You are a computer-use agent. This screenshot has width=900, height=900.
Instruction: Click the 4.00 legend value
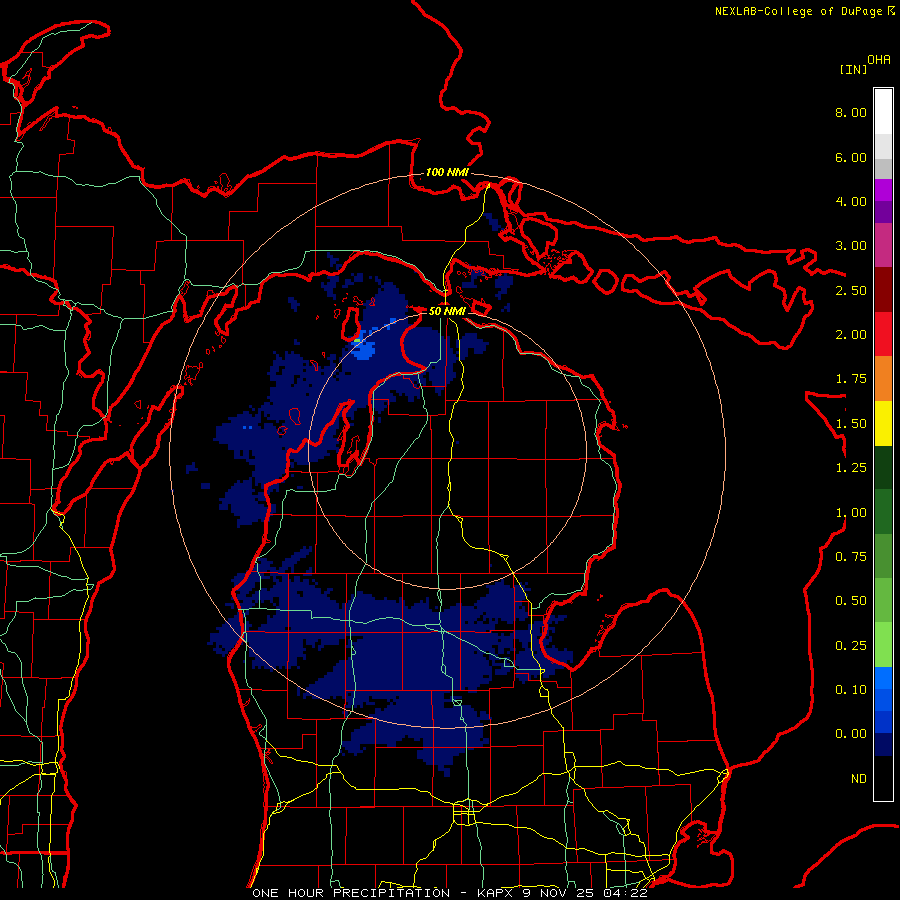tap(851, 201)
